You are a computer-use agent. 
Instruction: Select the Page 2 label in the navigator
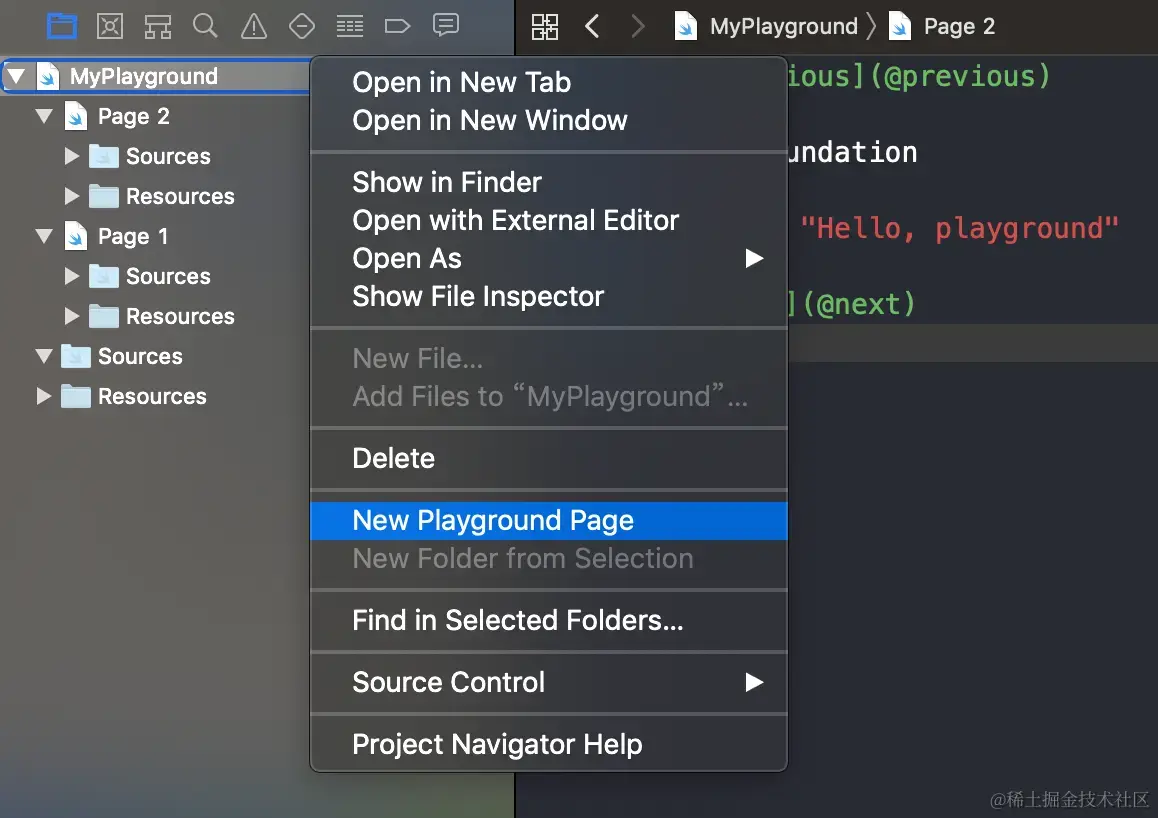point(134,117)
